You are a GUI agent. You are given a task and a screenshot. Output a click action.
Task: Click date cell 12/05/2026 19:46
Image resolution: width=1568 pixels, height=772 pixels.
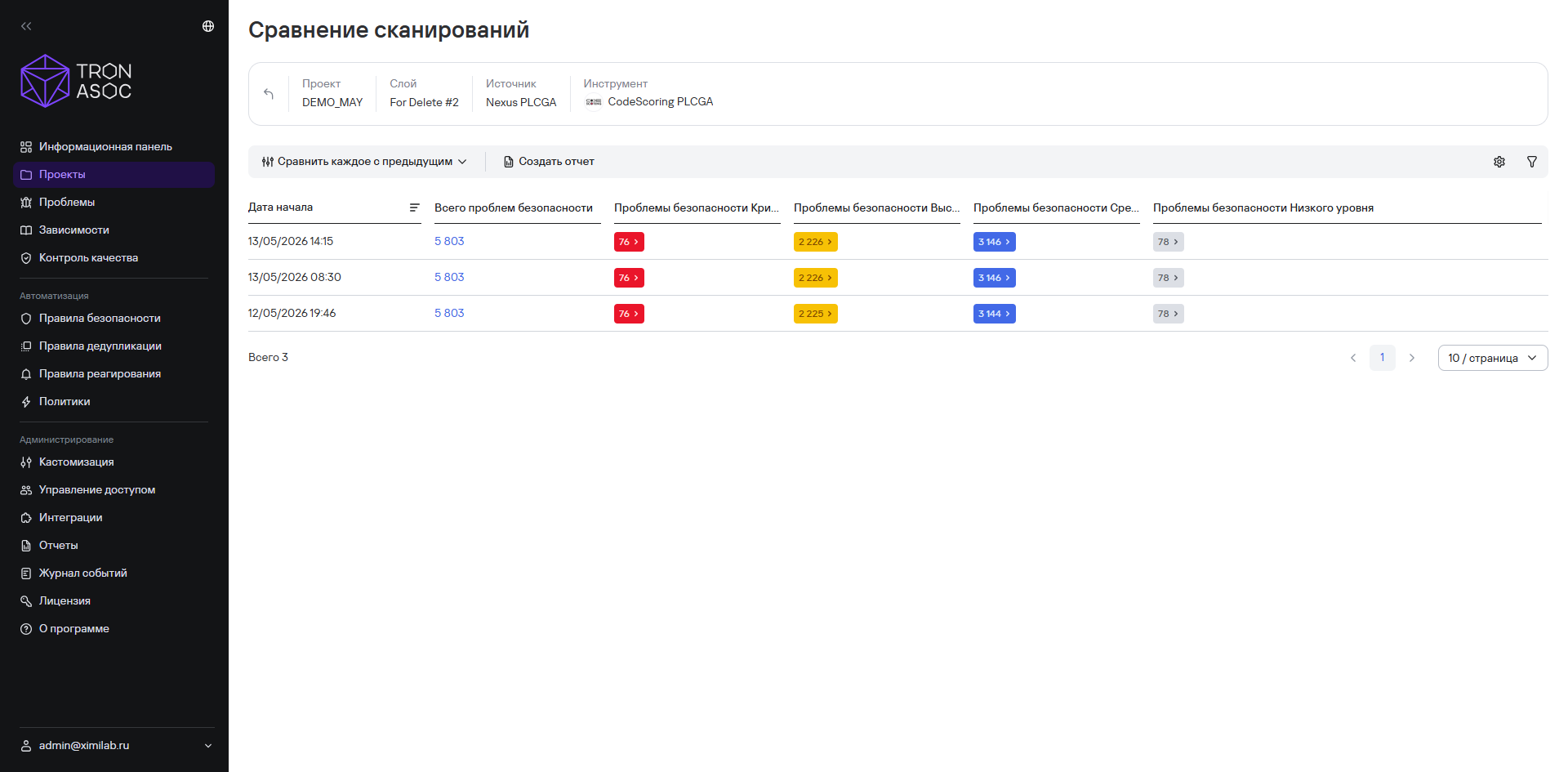coord(292,314)
